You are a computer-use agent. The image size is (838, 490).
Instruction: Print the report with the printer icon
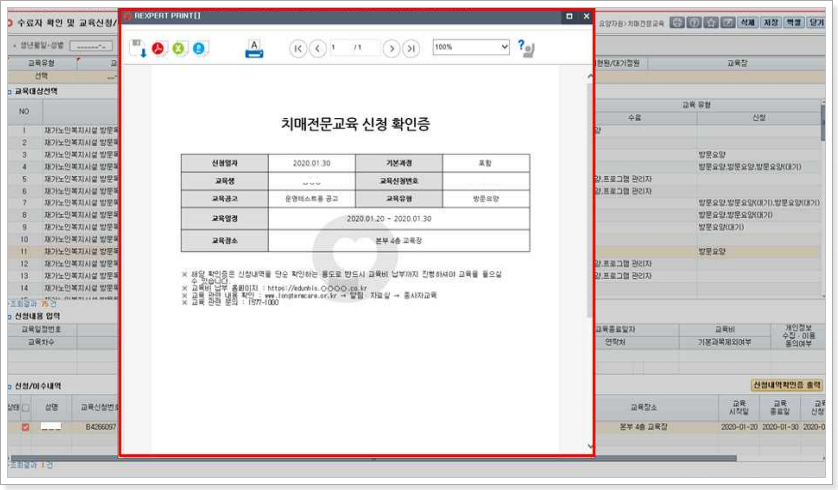[x=254, y=49]
